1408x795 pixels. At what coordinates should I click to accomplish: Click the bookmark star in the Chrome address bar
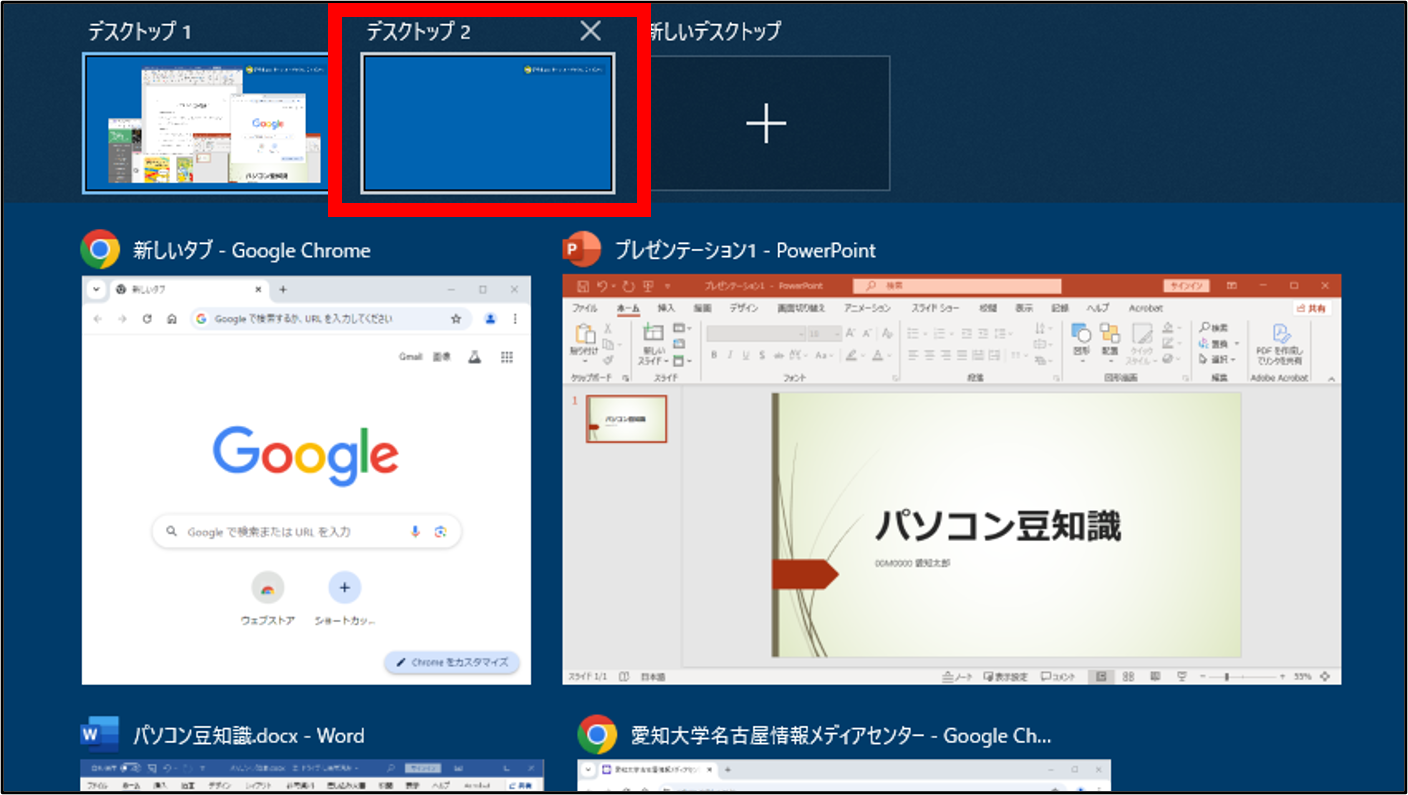coord(456,319)
